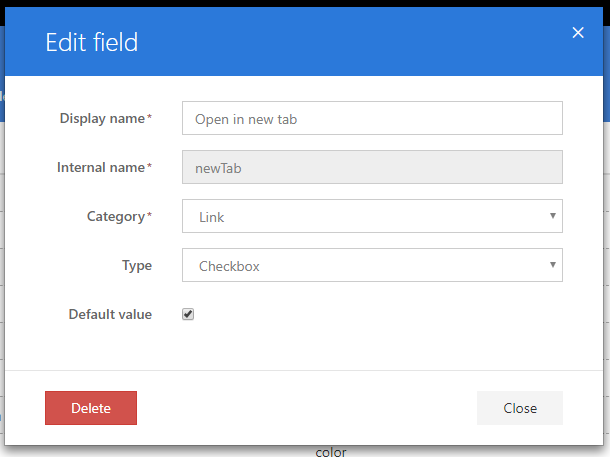This screenshot has width=610, height=457.
Task: Close the Edit field dialog with X
Action: click(x=578, y=33)
